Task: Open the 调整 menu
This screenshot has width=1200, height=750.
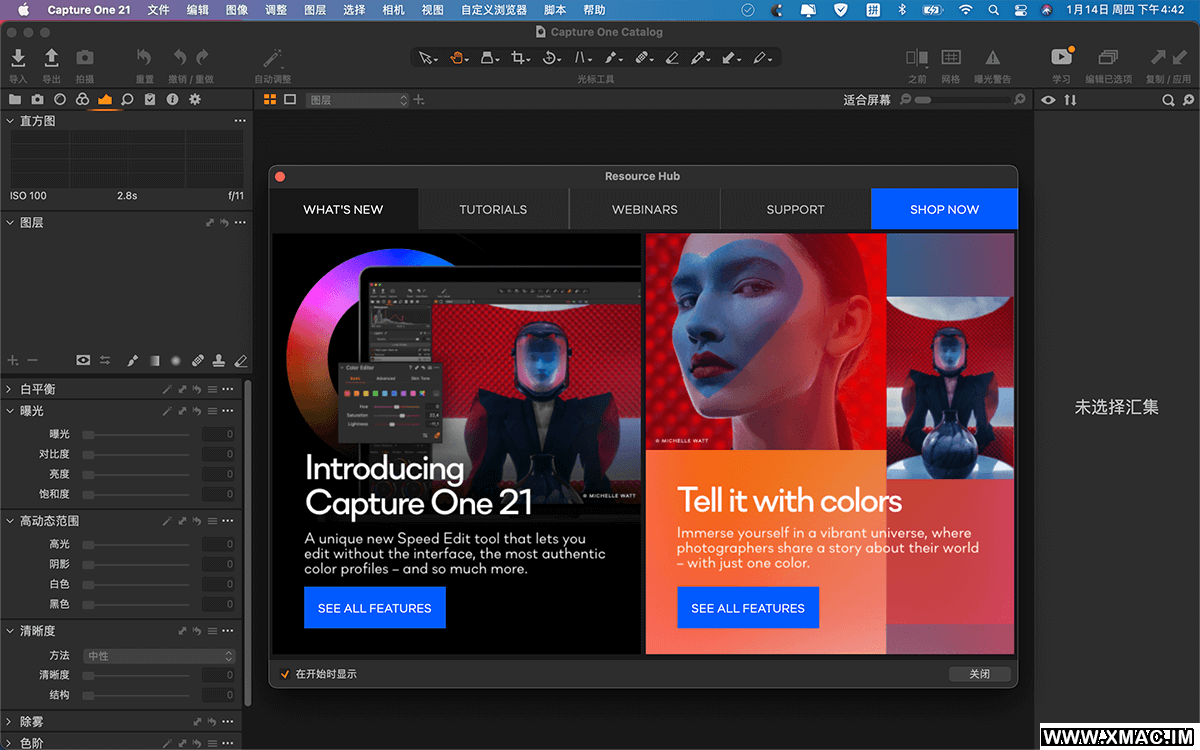Action: coord(275,10)
